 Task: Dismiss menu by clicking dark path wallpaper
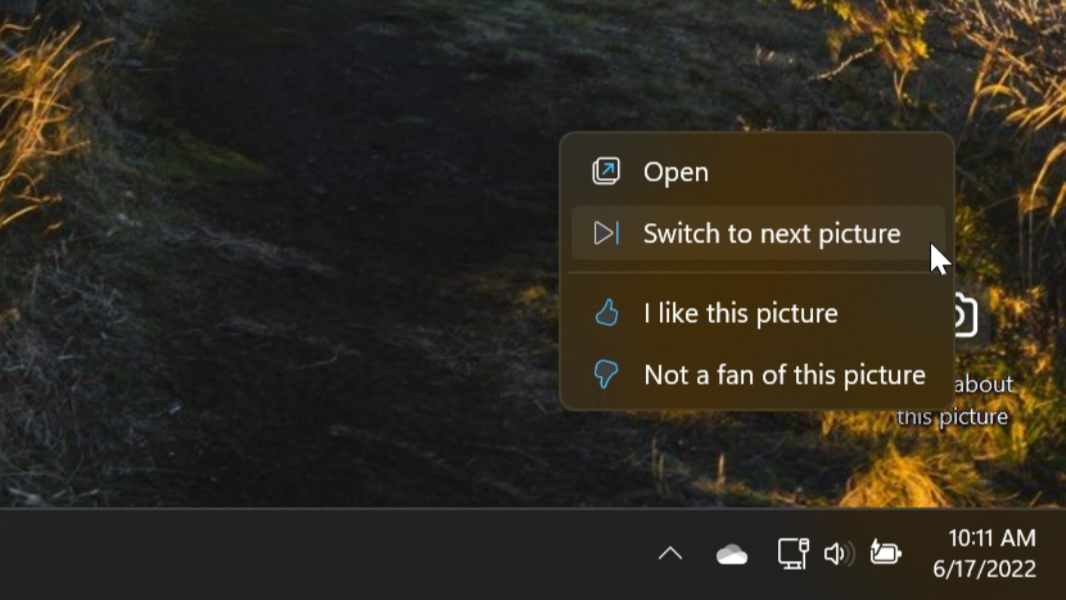tap(300, 300)
